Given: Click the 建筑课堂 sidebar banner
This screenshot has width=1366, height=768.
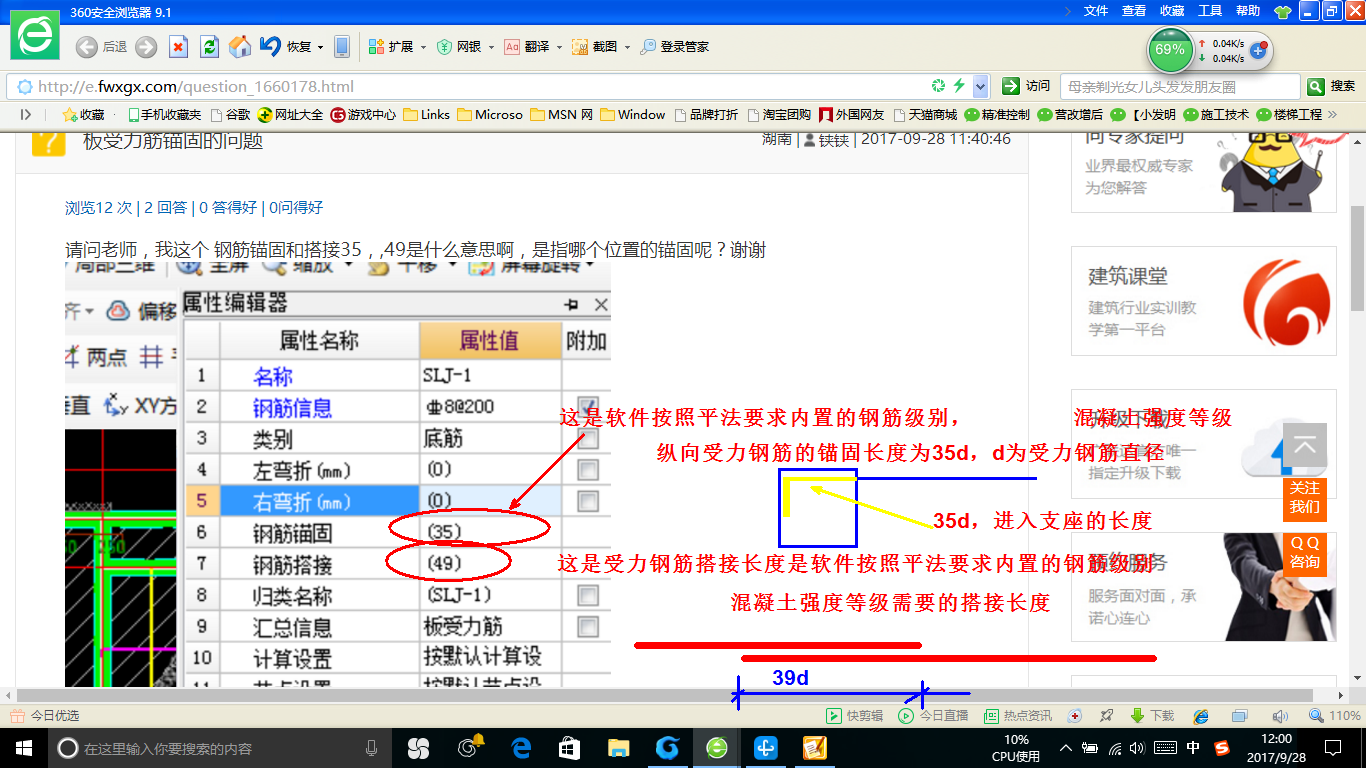Looking at the screenshot, I should pyautogui.click(x=1204, y=301).
